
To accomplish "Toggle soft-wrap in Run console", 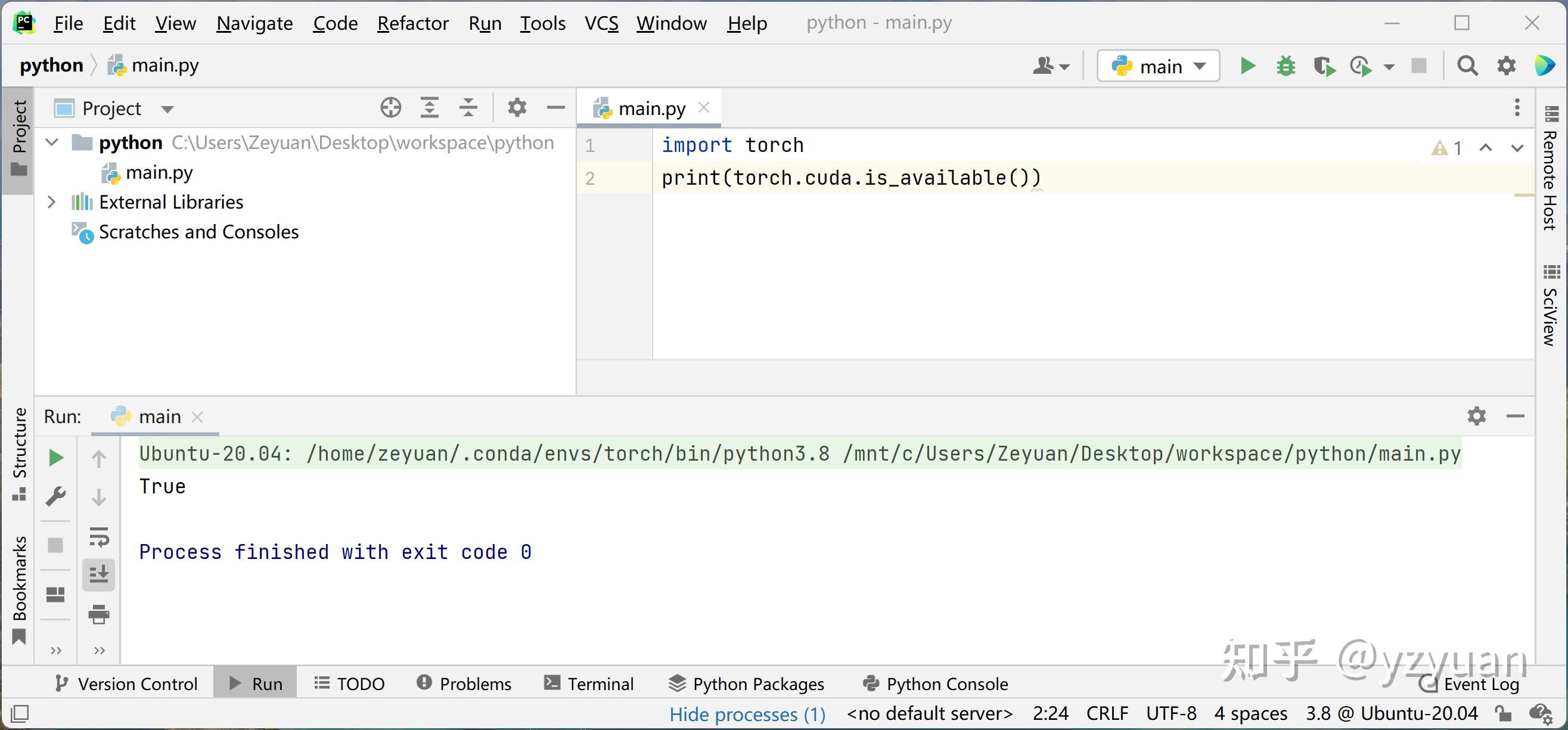I will (x=98, y=537).
